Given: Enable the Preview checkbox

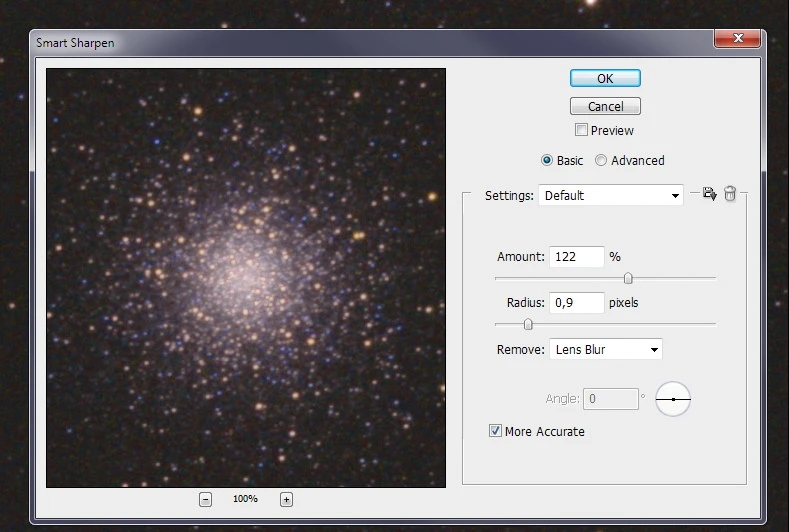Looking at the screenshot, I should point(581,130).
